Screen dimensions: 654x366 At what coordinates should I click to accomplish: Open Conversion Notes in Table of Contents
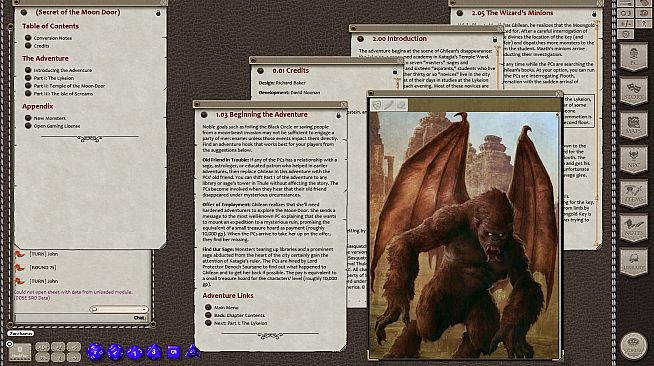coord(53,38)
